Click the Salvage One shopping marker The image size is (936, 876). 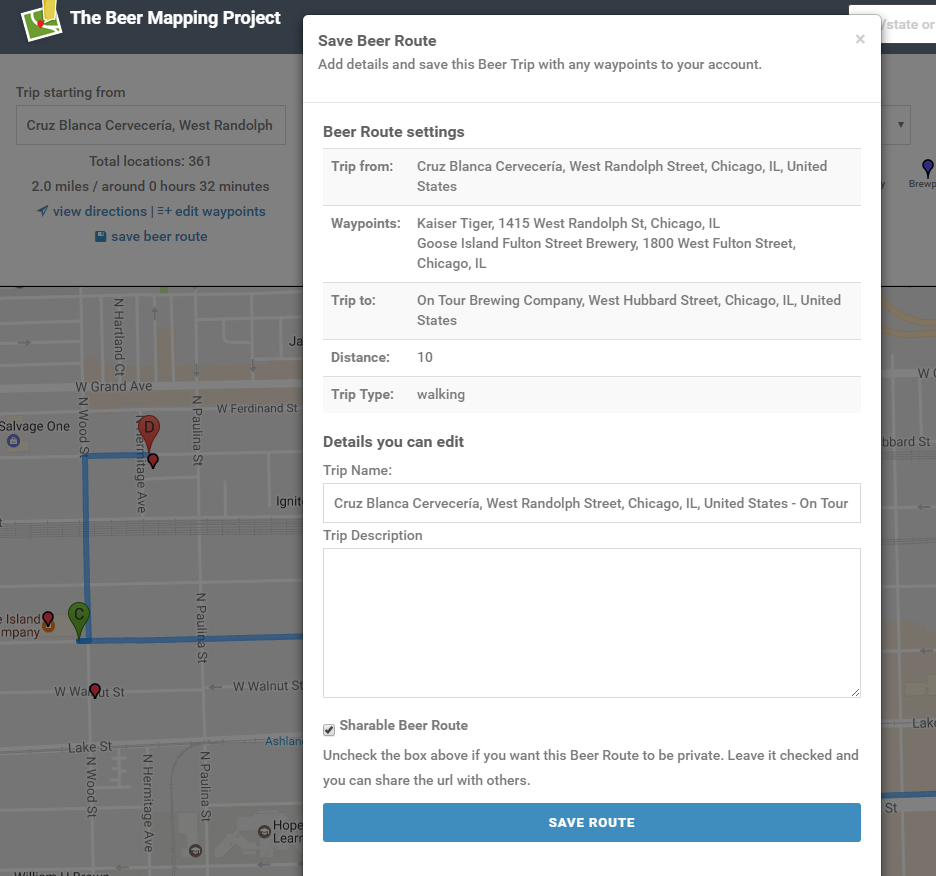13,441
